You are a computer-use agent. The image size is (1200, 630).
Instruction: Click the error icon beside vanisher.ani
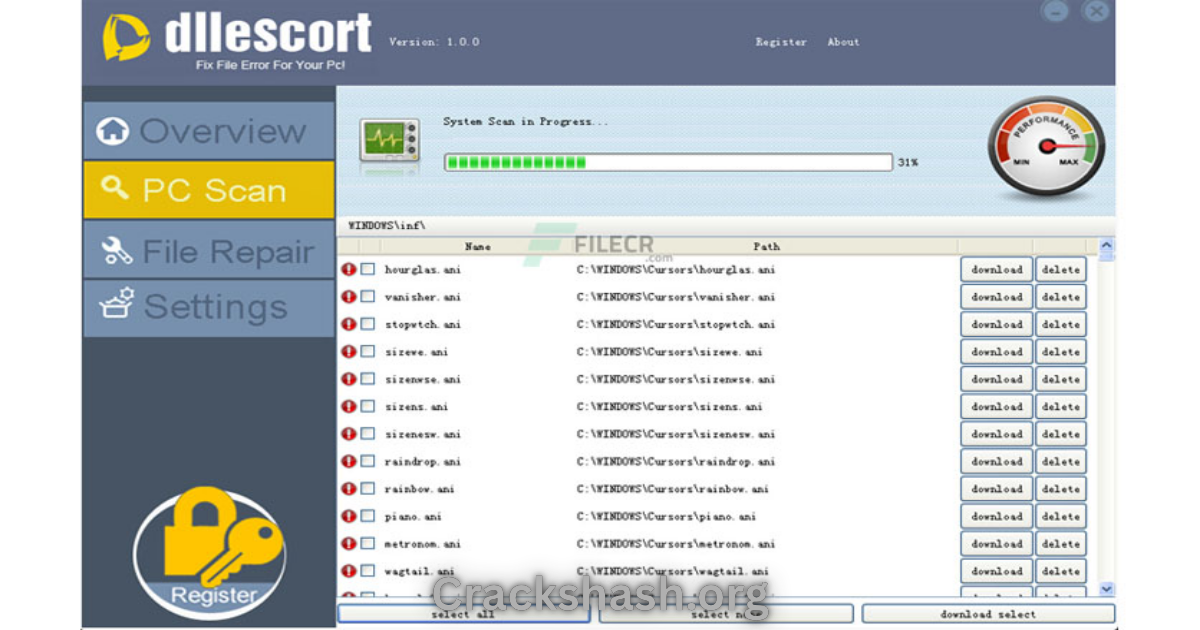point(348,297)
